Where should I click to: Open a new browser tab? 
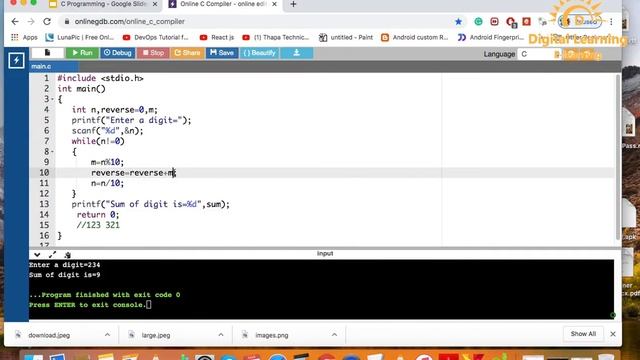point(293,4)
